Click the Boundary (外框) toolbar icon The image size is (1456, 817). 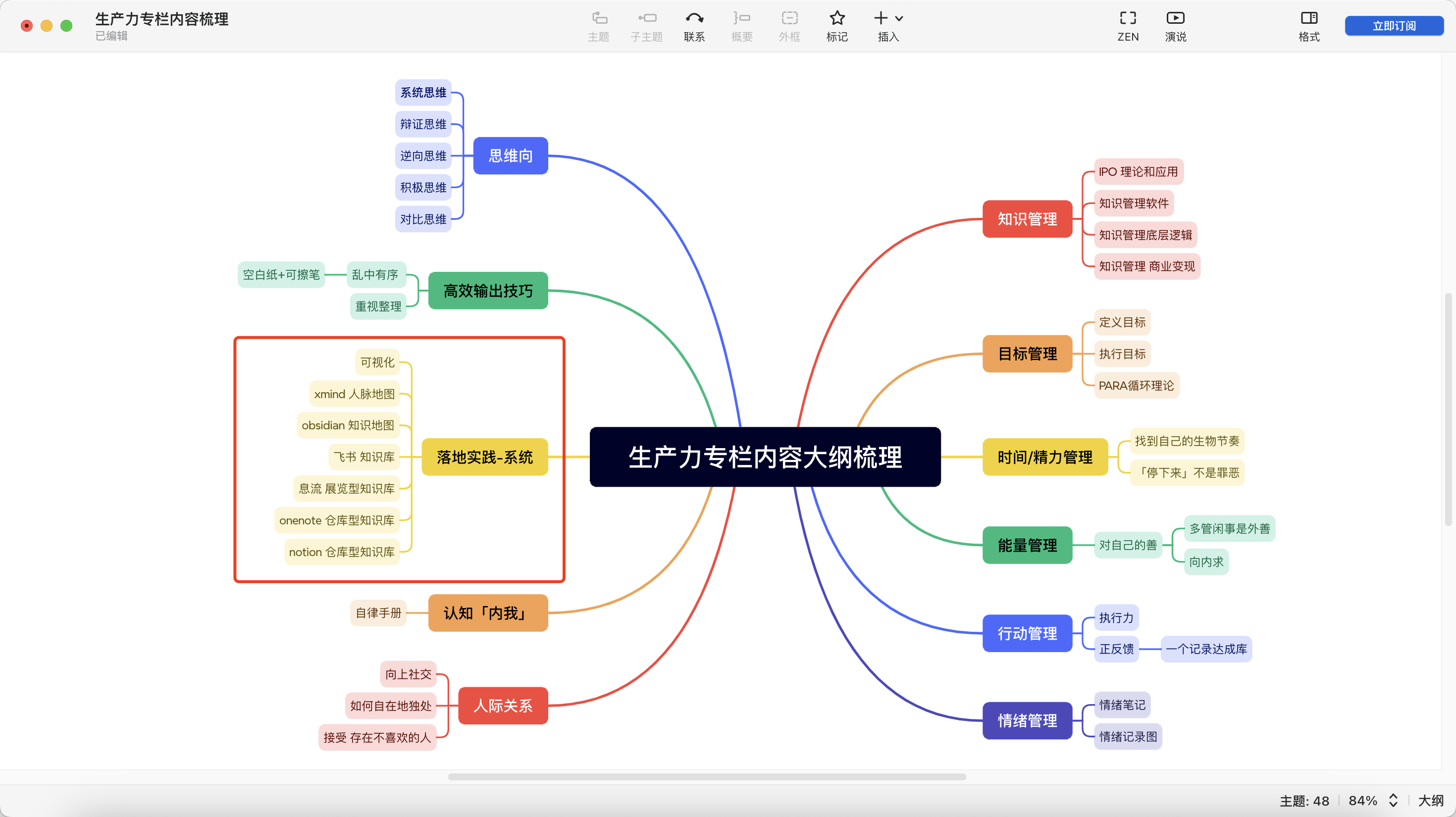click(789, 19)
